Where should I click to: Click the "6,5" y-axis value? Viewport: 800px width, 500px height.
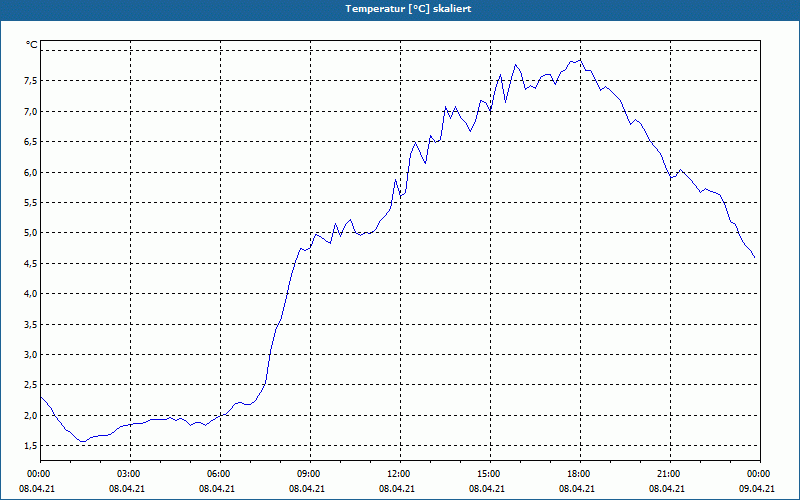[31, 141]
